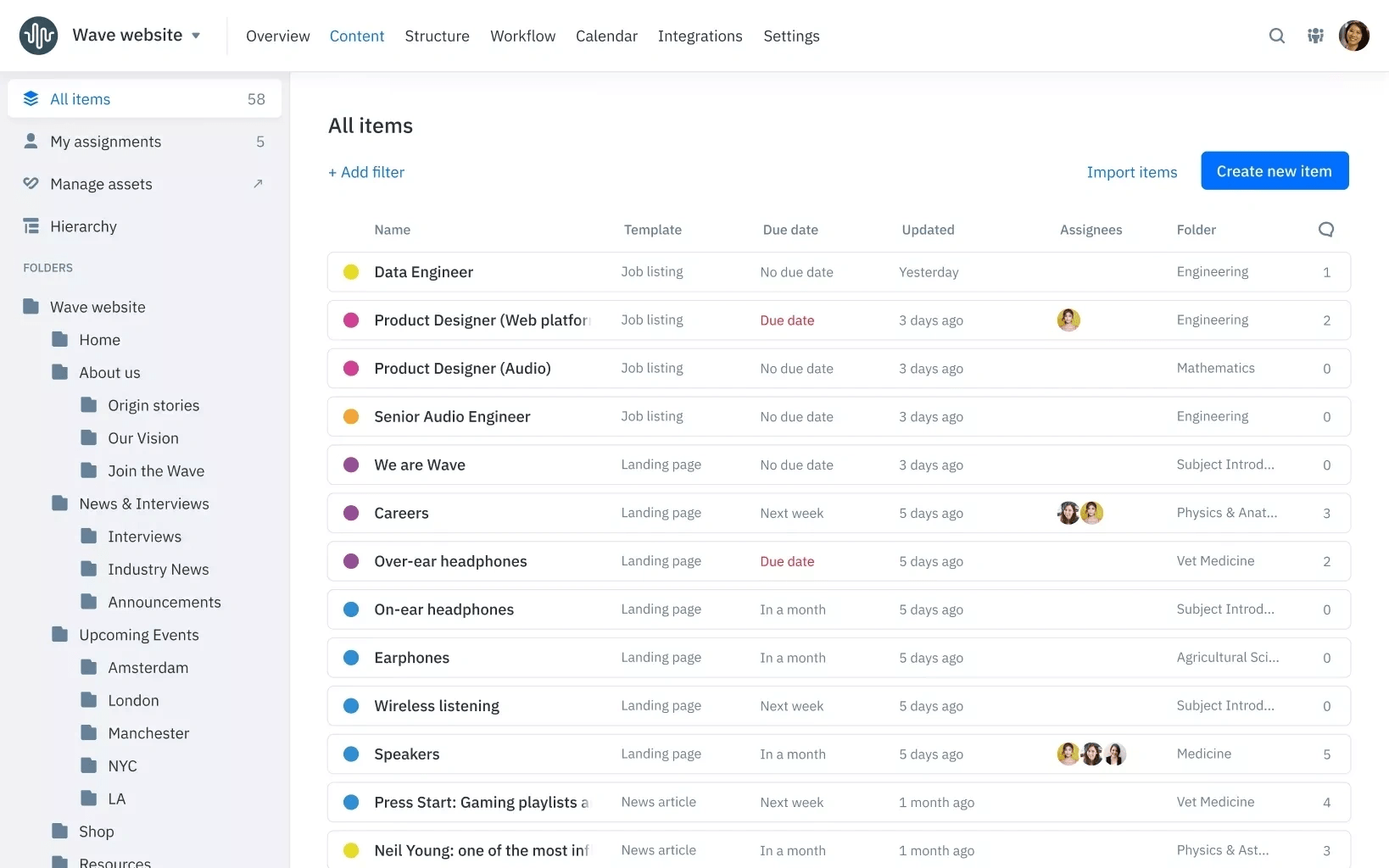This screenshot has height=868, width=1389.
Task: Click the team members icon in the top bar
Action: 1315,36
